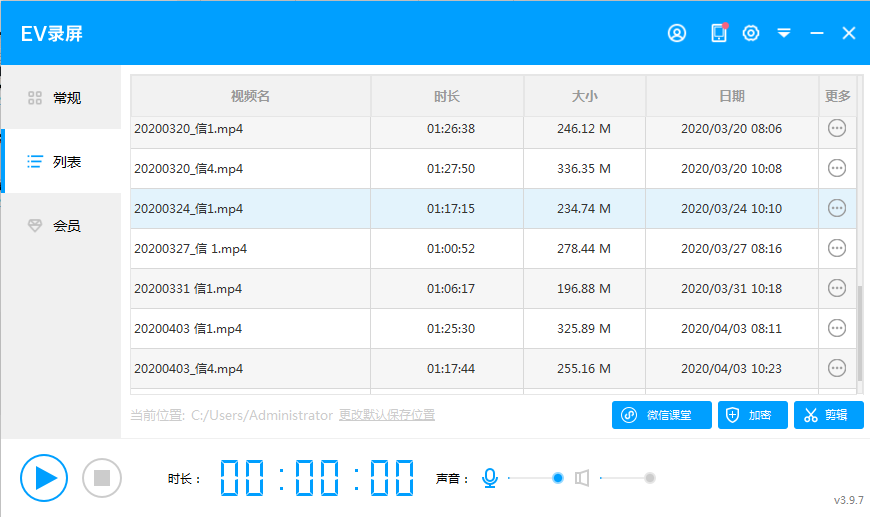Click the 更改默认保存位置 link

pyautogui.click(x=387, y=415)
